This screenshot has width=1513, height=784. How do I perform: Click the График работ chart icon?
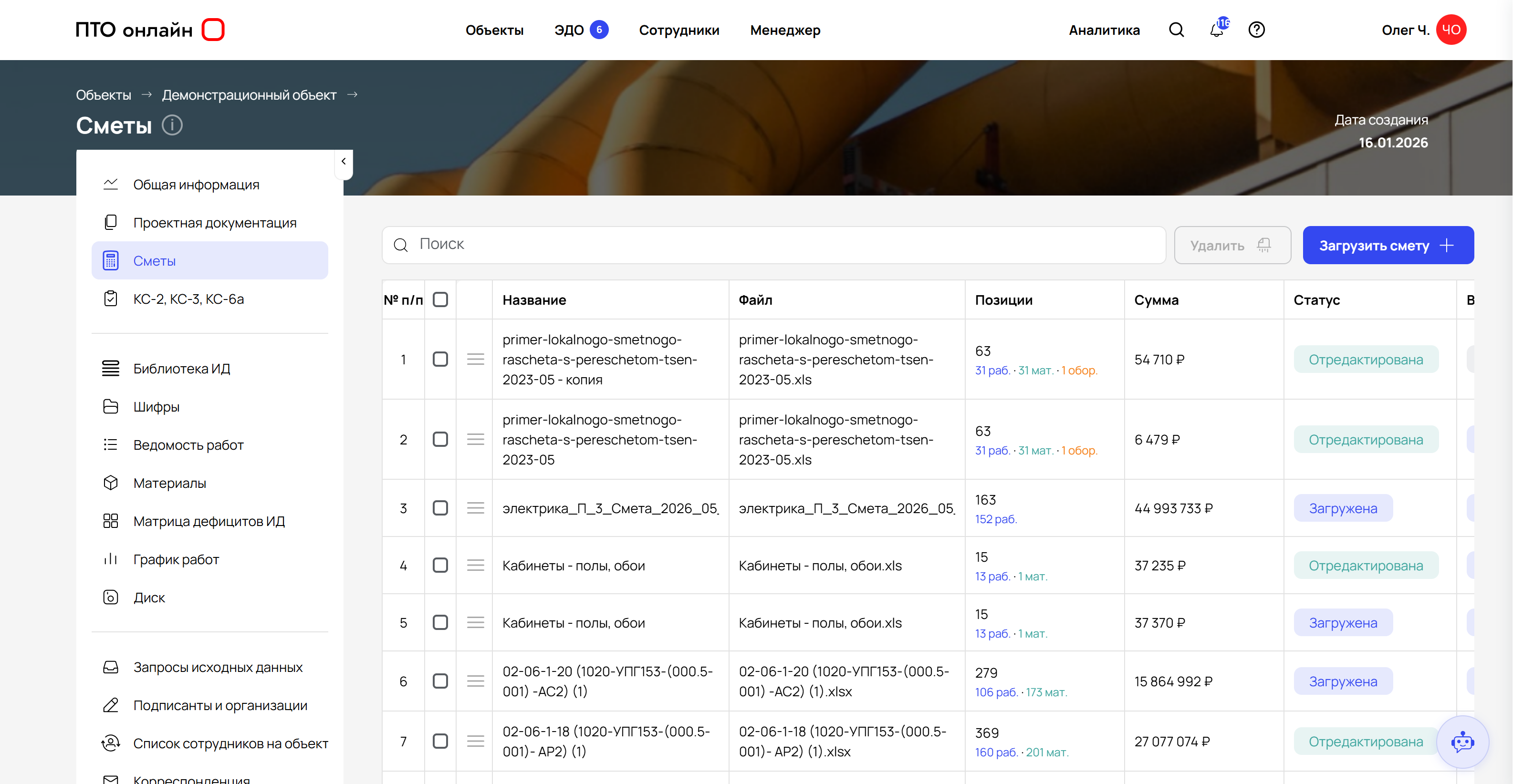[x=110, y=559]
